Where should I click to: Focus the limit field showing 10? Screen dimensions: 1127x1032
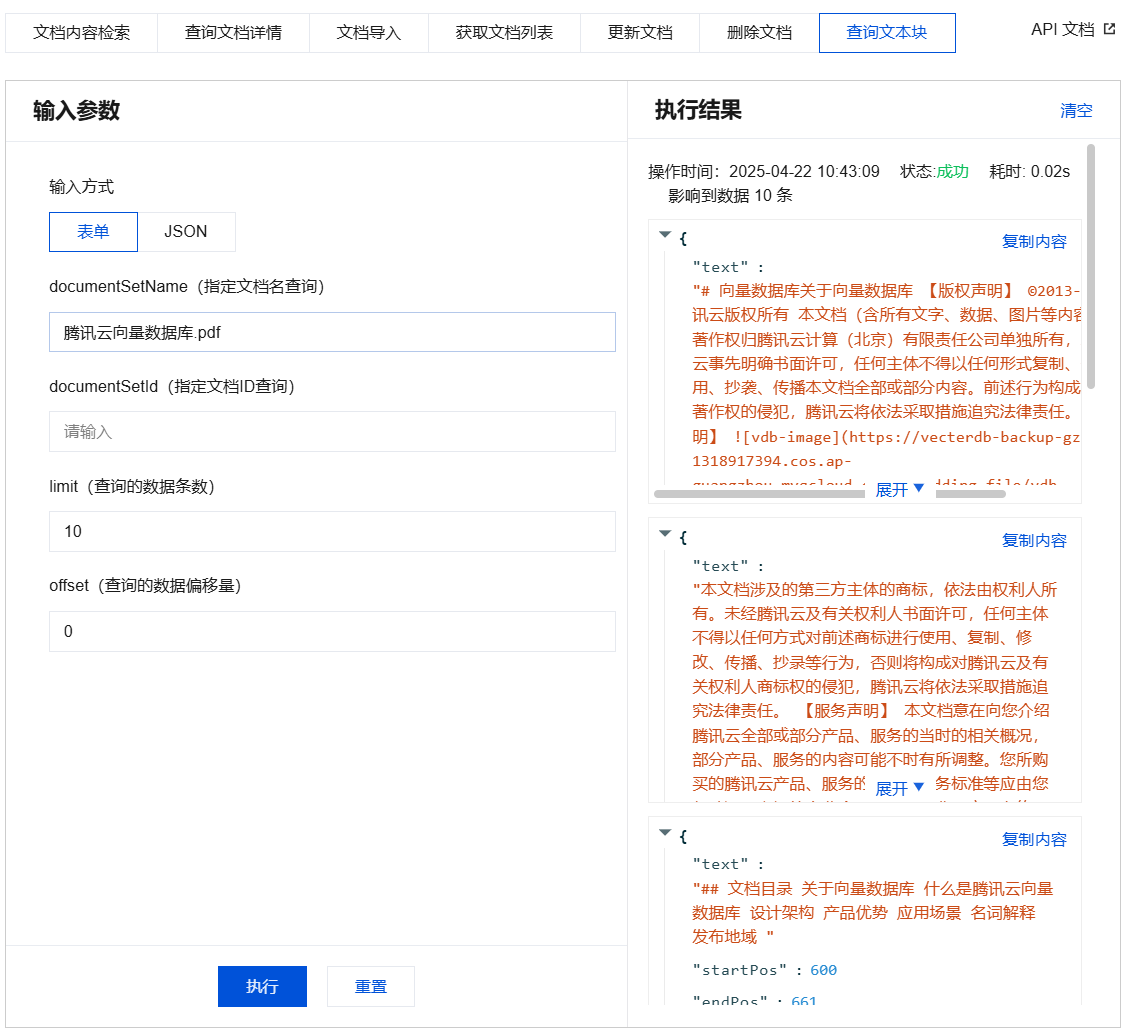pyautogui.click(x=332, y=532)
